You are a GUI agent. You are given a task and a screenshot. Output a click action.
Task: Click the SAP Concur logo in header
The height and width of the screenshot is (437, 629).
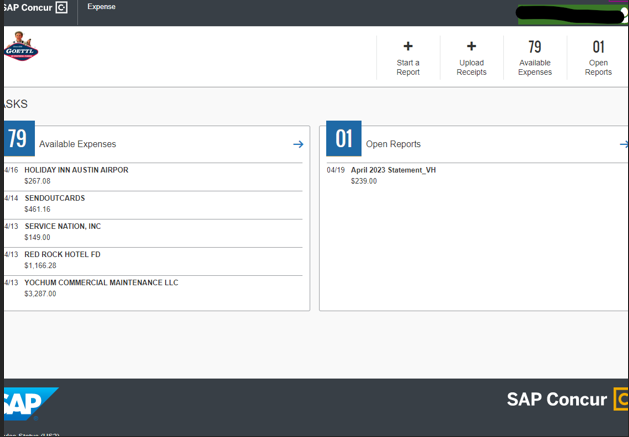(x=34, y=8)
